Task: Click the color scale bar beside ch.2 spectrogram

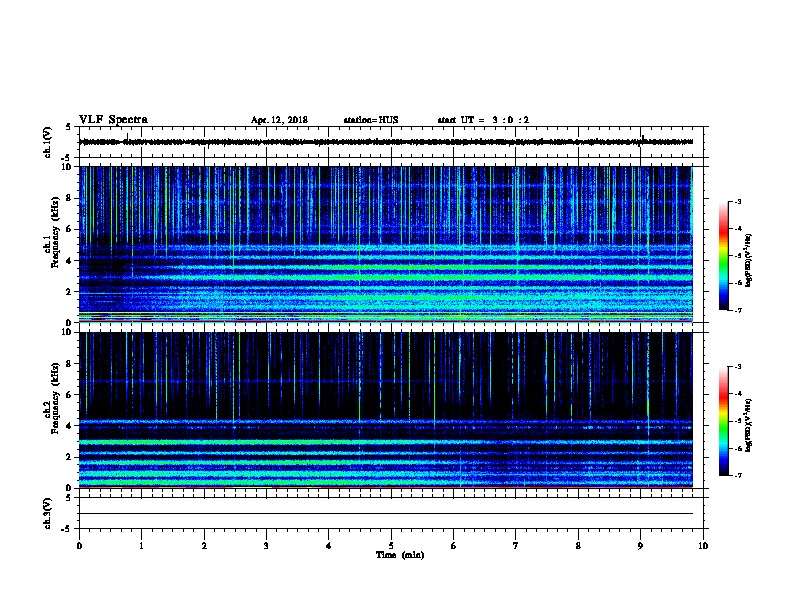Action: pos(723,421)
